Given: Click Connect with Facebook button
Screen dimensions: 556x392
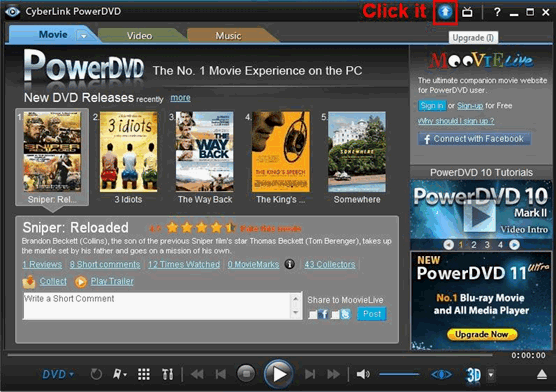Looking at the screenshot, I should [x=474, y=139].
